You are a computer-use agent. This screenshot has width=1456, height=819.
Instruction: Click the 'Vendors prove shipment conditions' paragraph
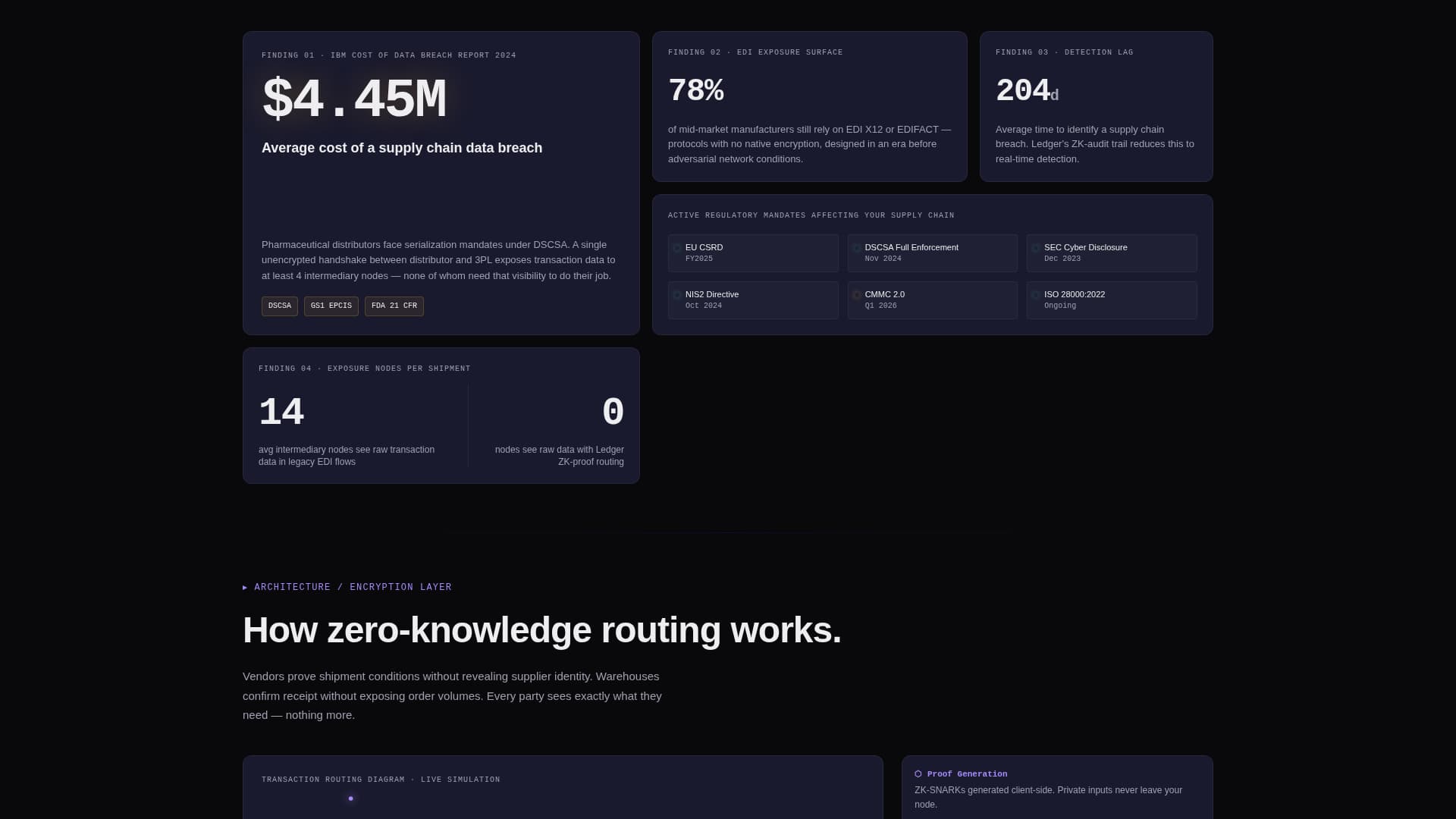tap(452, 695)
